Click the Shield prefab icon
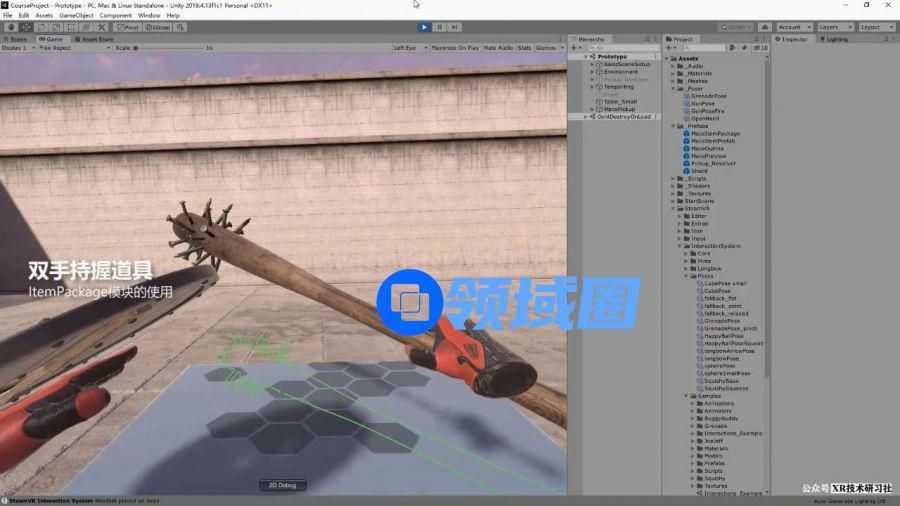 pos(687,171)
